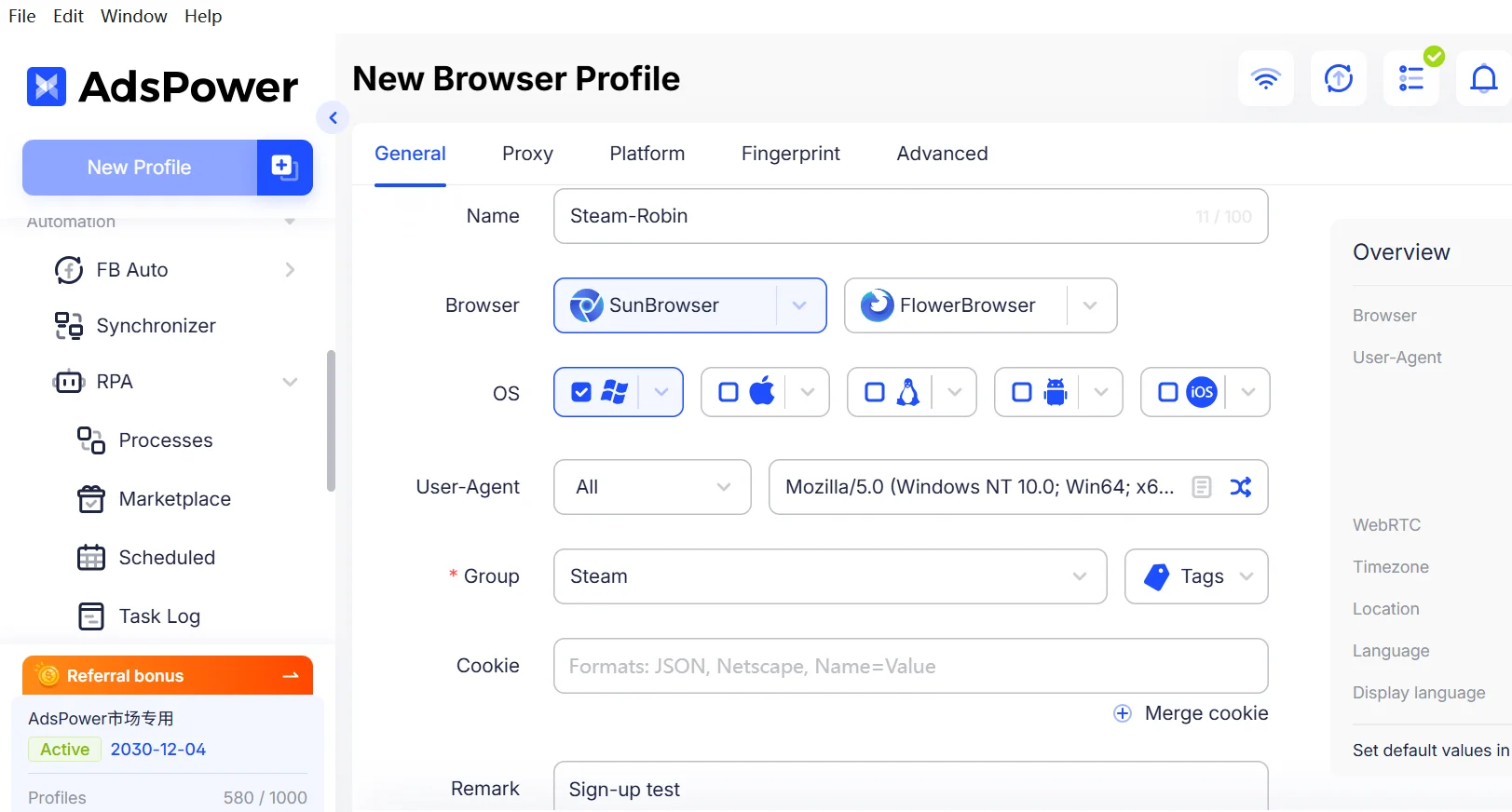Switch to the Platform tab
Screen dimensions: 1512x812
647,154
